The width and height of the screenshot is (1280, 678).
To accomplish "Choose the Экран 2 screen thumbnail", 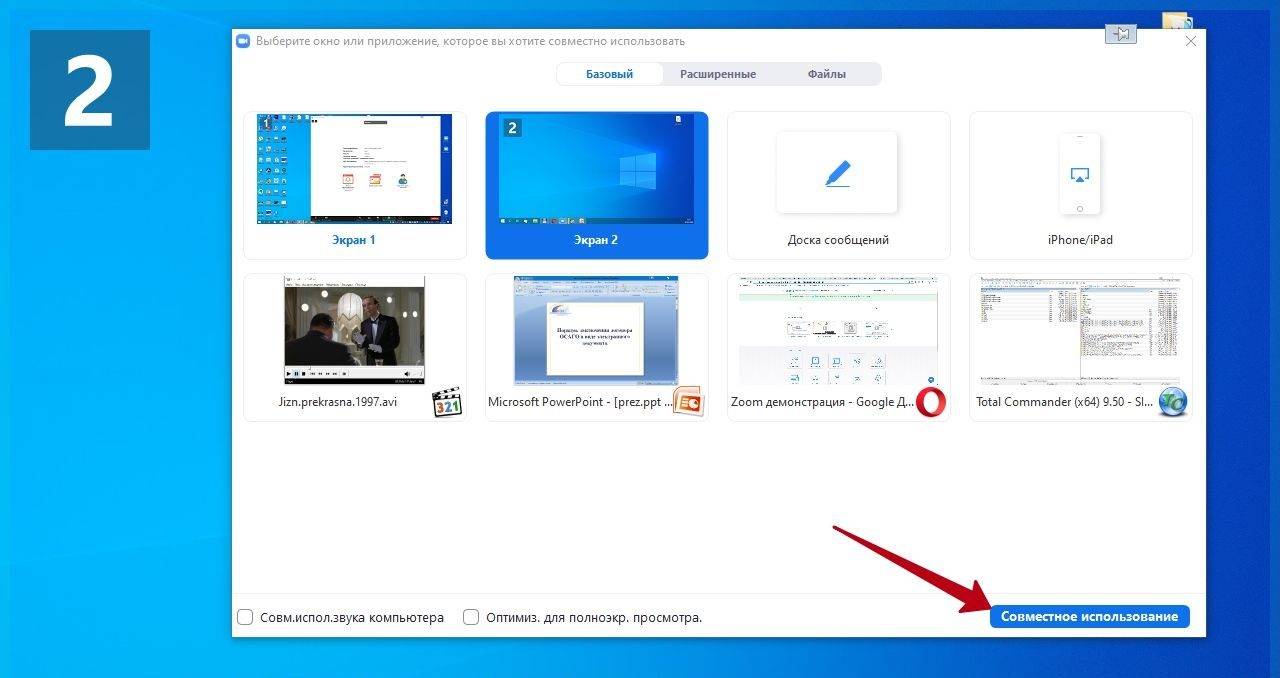I will point(597,170).
